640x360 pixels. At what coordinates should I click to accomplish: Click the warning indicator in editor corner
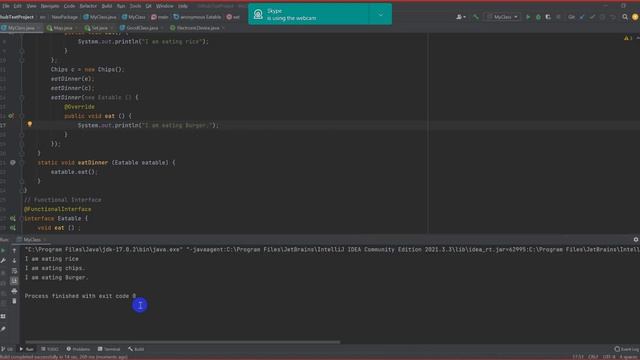tap(628, 38)
